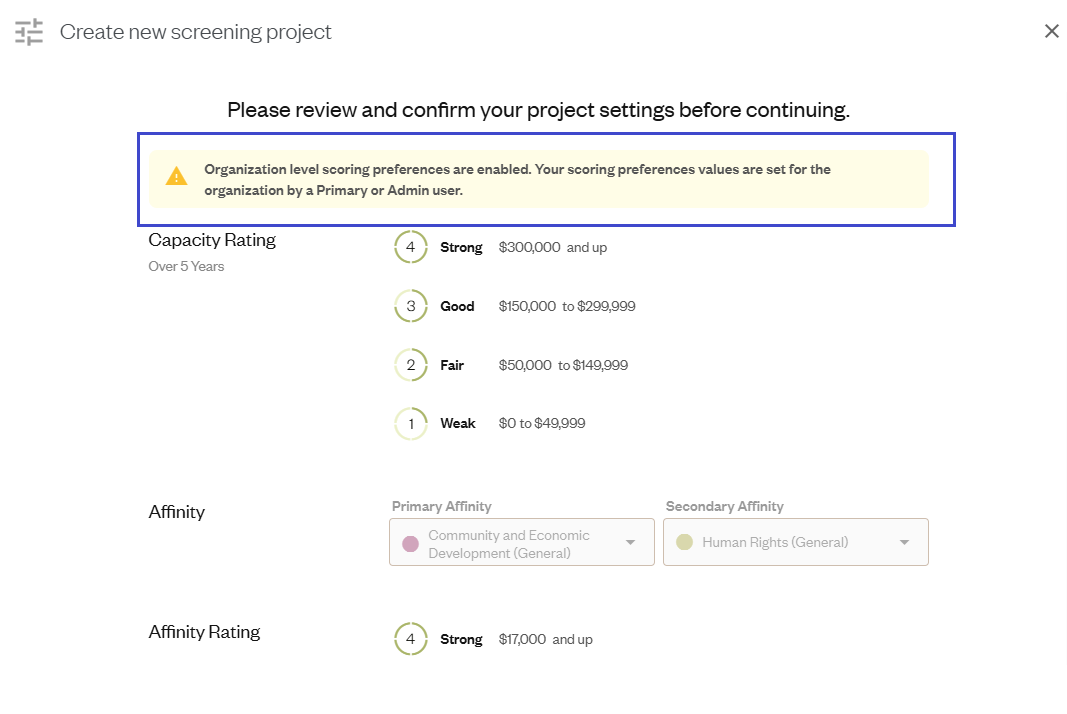
Task: Click the 'Secondary Affinity' field label
Action: pos(725,506)
